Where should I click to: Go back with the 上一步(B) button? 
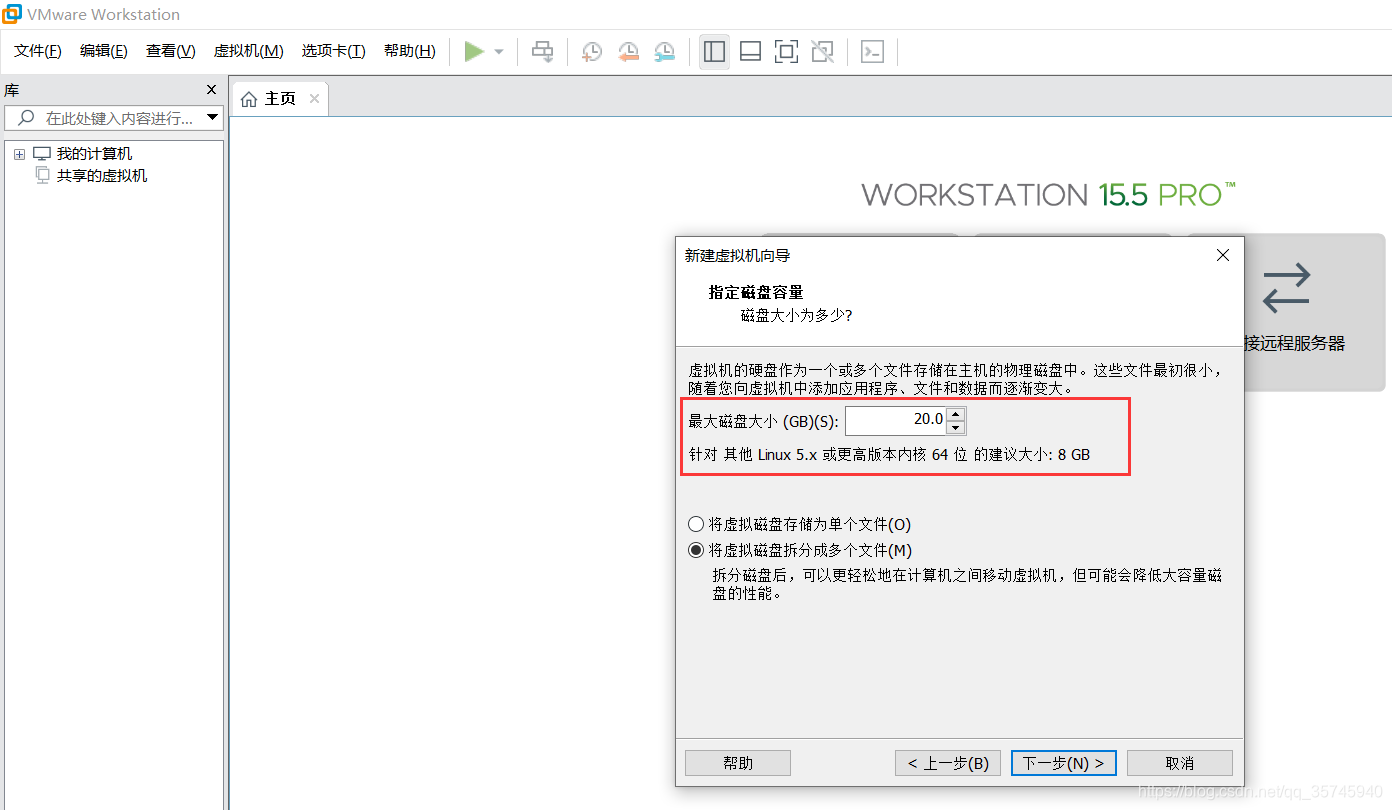[948, 763]
